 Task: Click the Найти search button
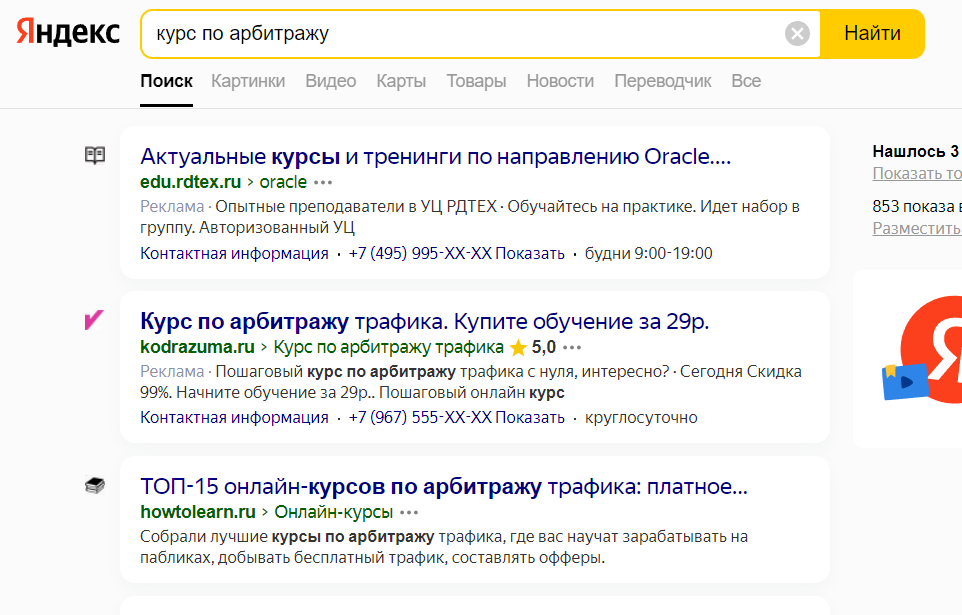pyautogui.click(x=872, y=34)
